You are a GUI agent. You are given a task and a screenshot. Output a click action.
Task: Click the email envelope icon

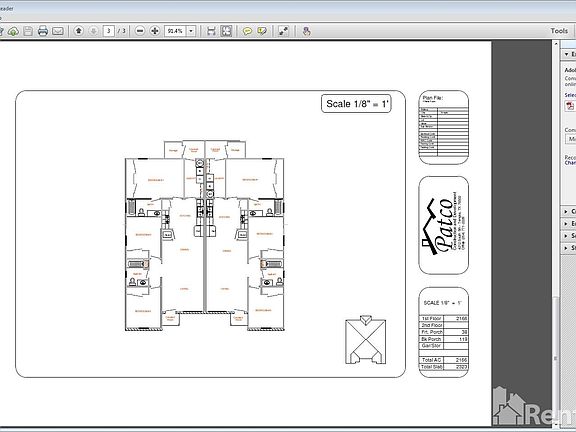tap(58, 31)
